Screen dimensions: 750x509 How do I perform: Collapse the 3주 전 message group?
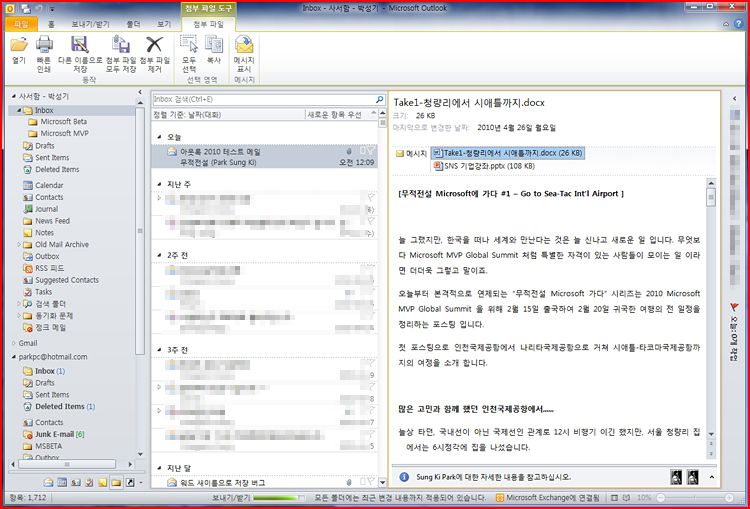(159, 350)
